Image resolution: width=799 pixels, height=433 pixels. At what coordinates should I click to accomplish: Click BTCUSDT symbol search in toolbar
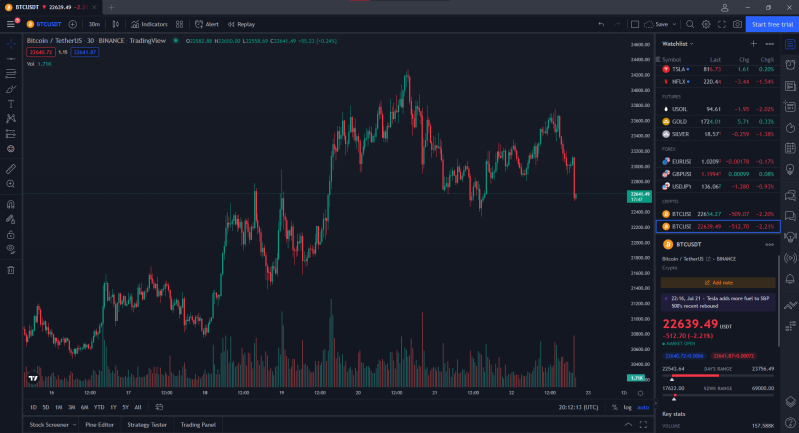44,24
